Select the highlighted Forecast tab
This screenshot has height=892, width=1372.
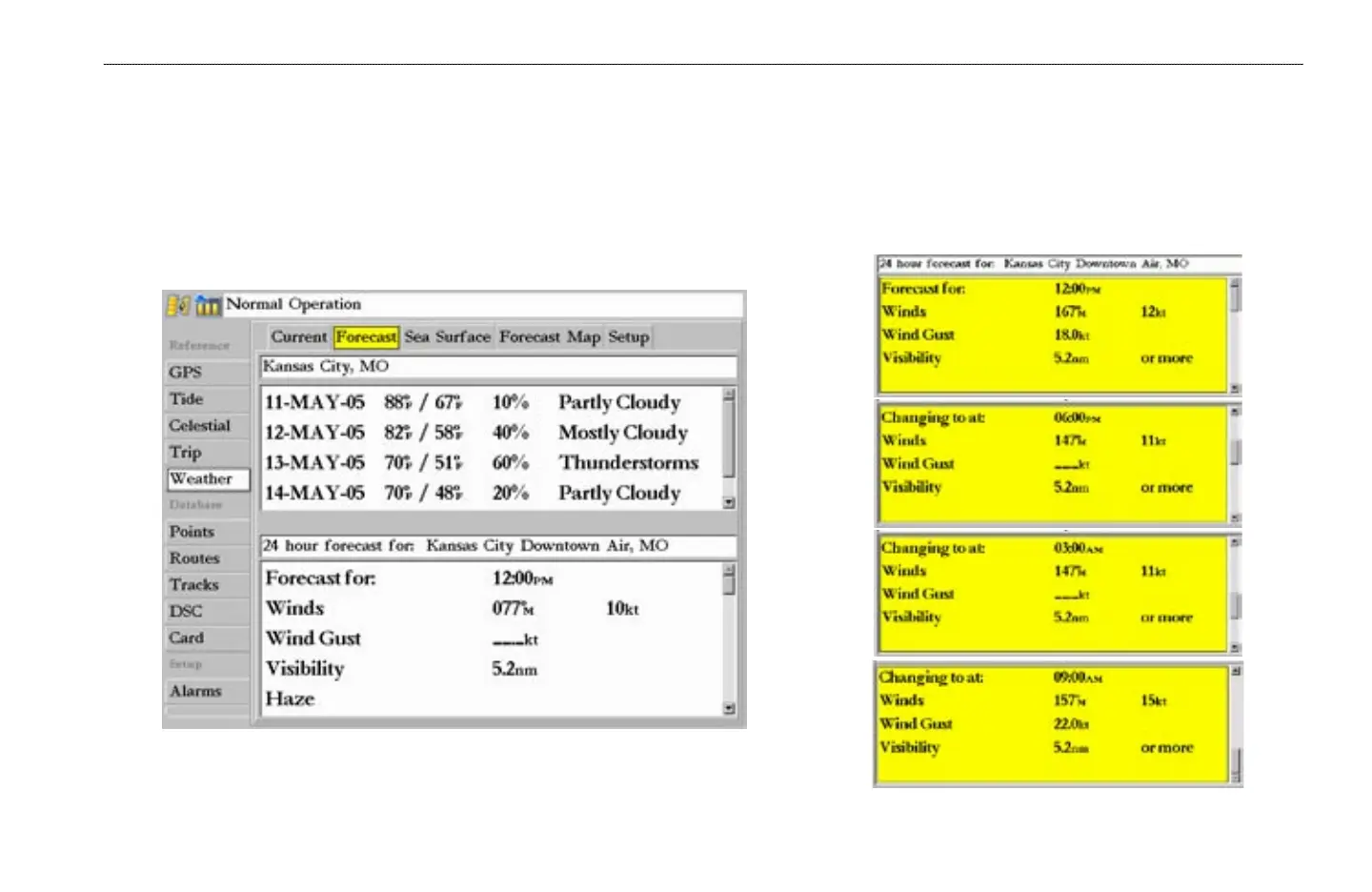pyautogui.click(x=366, y=336)
